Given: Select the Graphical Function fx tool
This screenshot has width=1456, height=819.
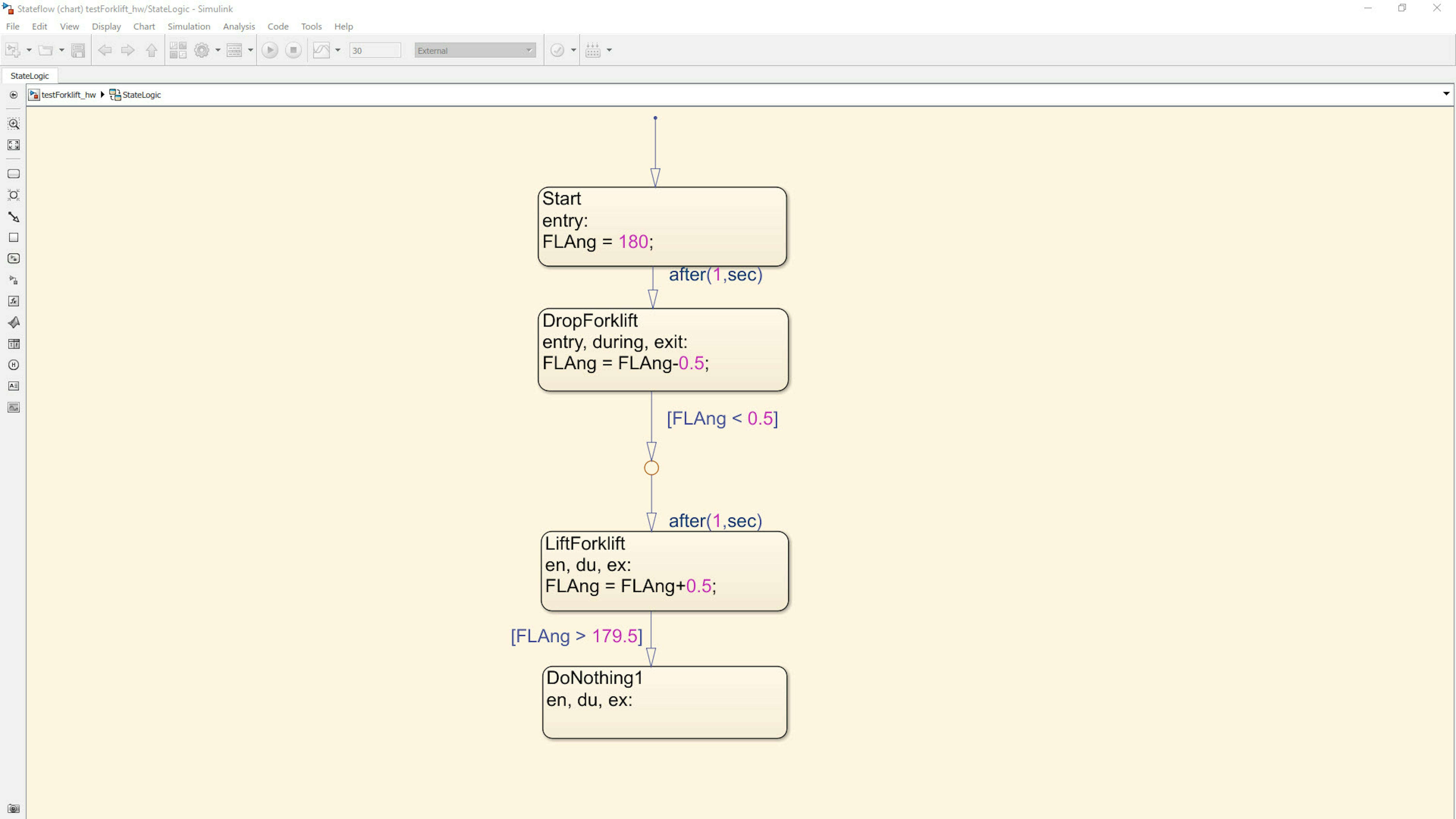Looking at the screenshot, I should (14, 301).
